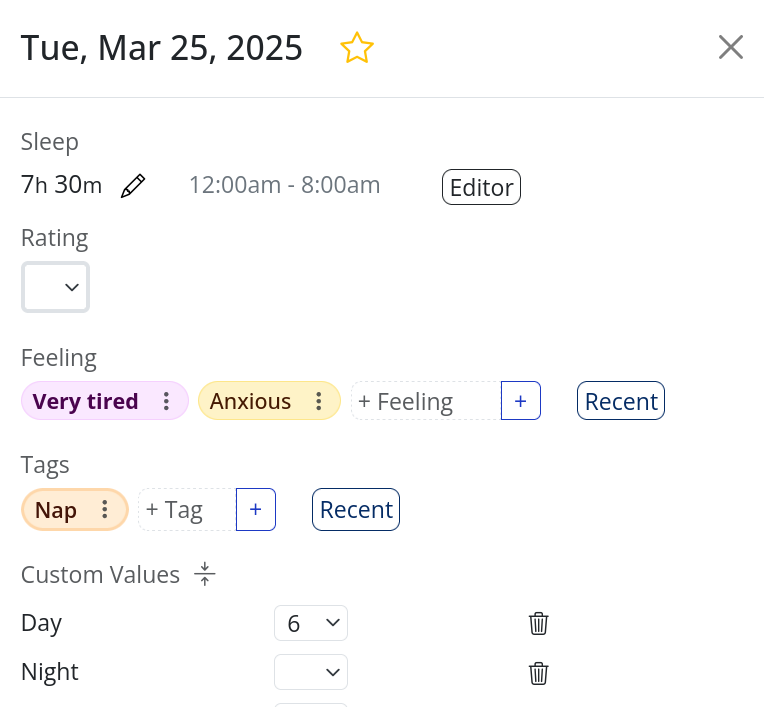Delete the Night custom value
The height and width of the screenshot is (707, 764).
pyautogui.click(x=538, y=672)
